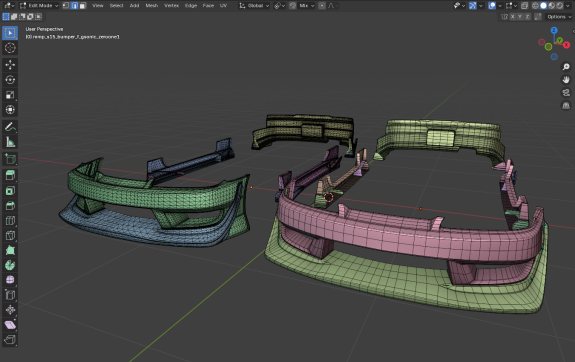Pick the Measure ruler tool
The height and width of the screenshot is (362, 575).
click(x=10, y=142)
